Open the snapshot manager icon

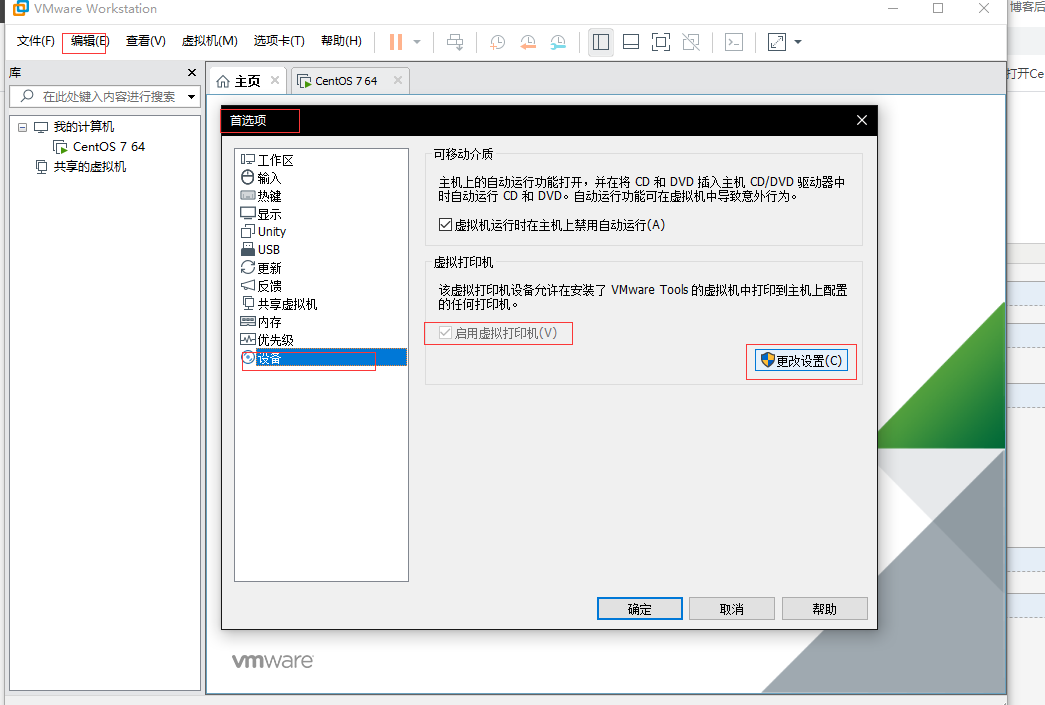coord(558,42)
